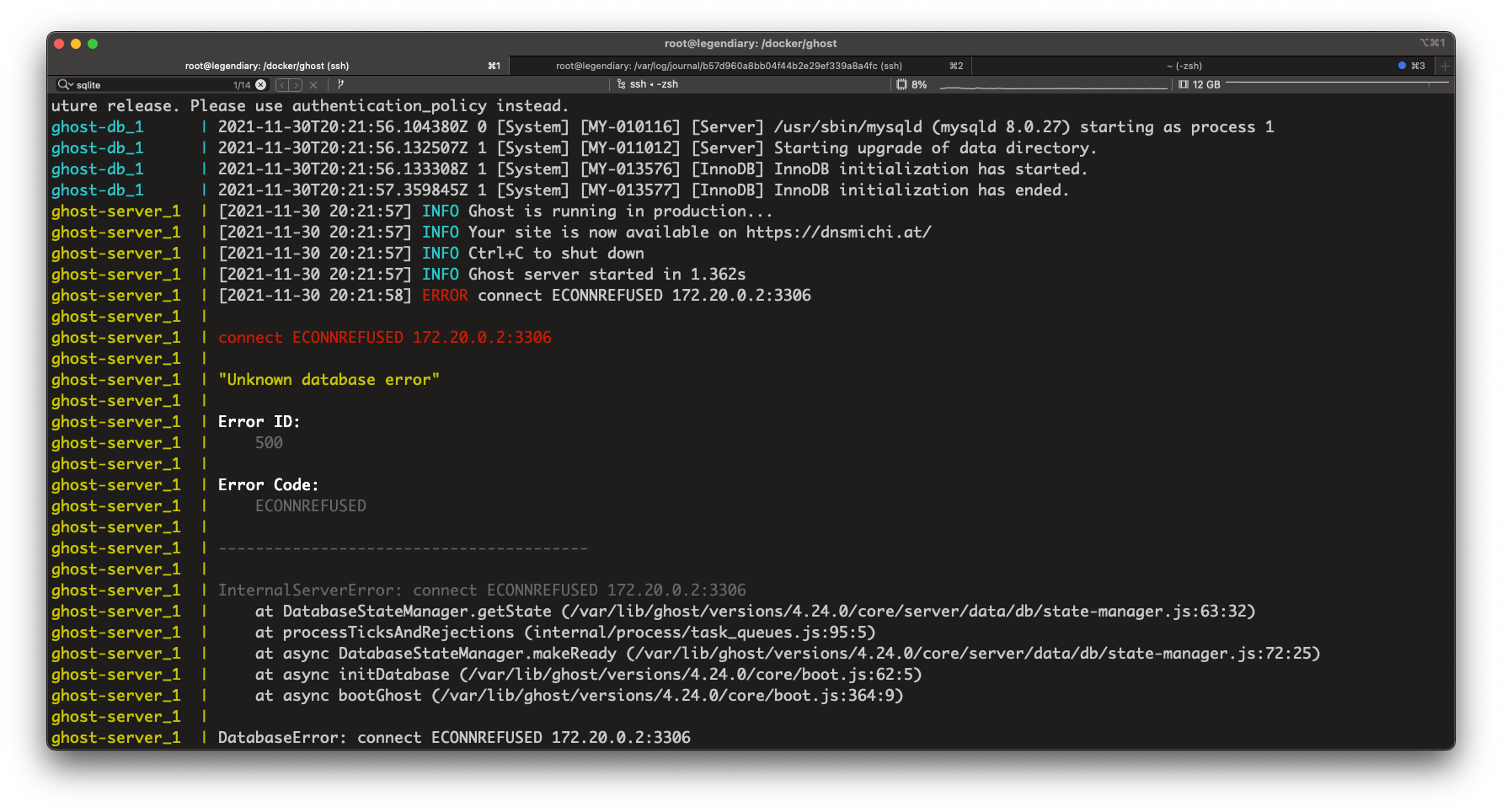Open the https://dnsmichi.at/ URL in log
1502x812 pixels.
pyautogui.click(x=838, y=232)
